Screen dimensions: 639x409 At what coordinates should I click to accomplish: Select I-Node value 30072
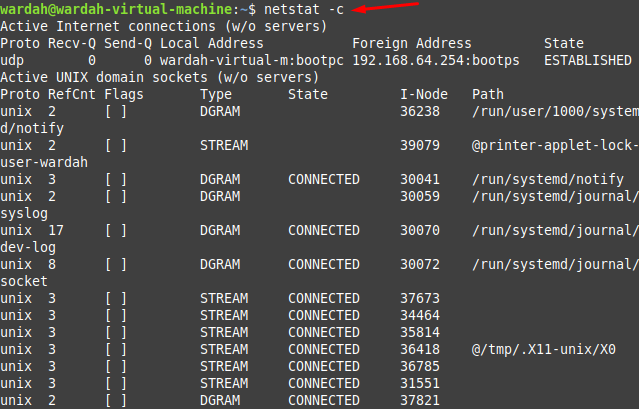[420, 264]
